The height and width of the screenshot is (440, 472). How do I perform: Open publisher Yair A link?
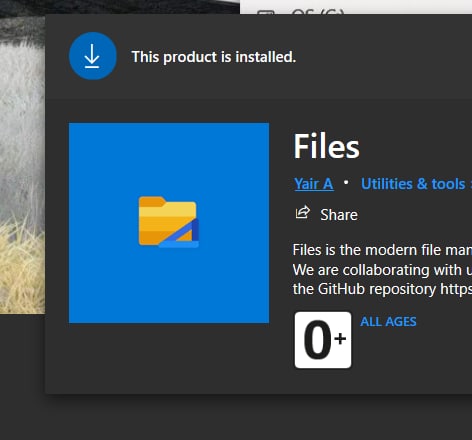[x=314, y=184]
